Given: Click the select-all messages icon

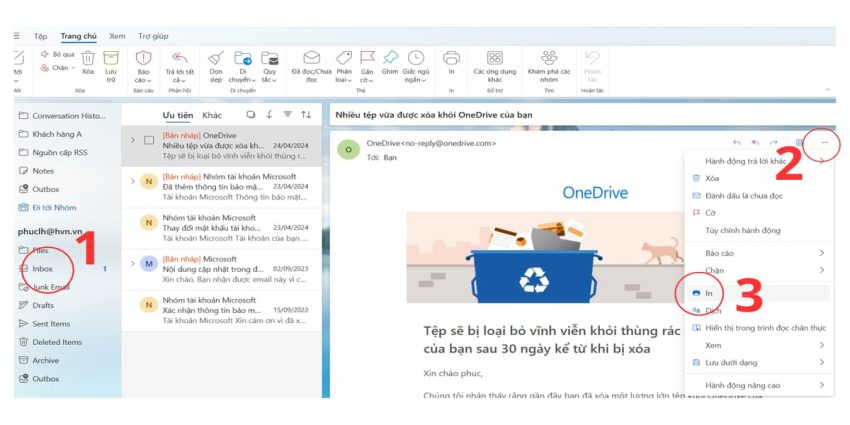Looking at the screenshot, I should [250, 114].
